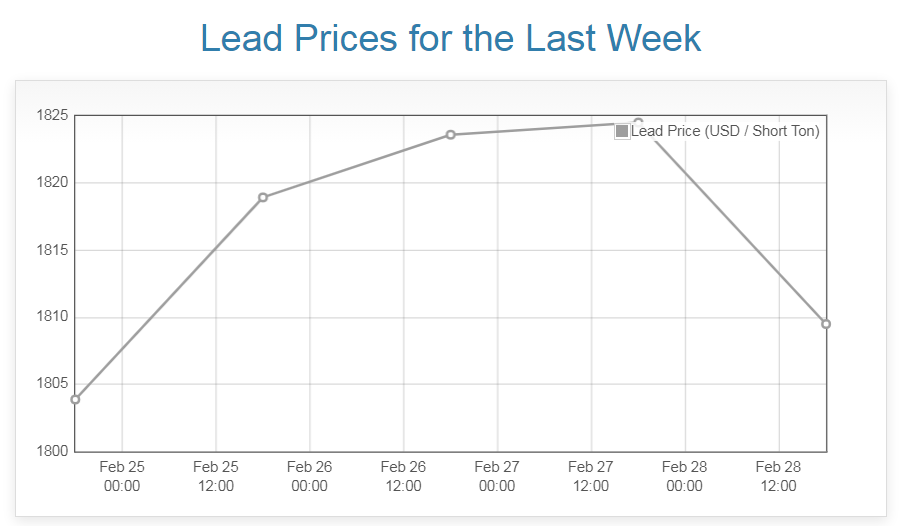Screen dimensions: 900x526
Task: Select the last data point near 1809.5
Action: 826,324
